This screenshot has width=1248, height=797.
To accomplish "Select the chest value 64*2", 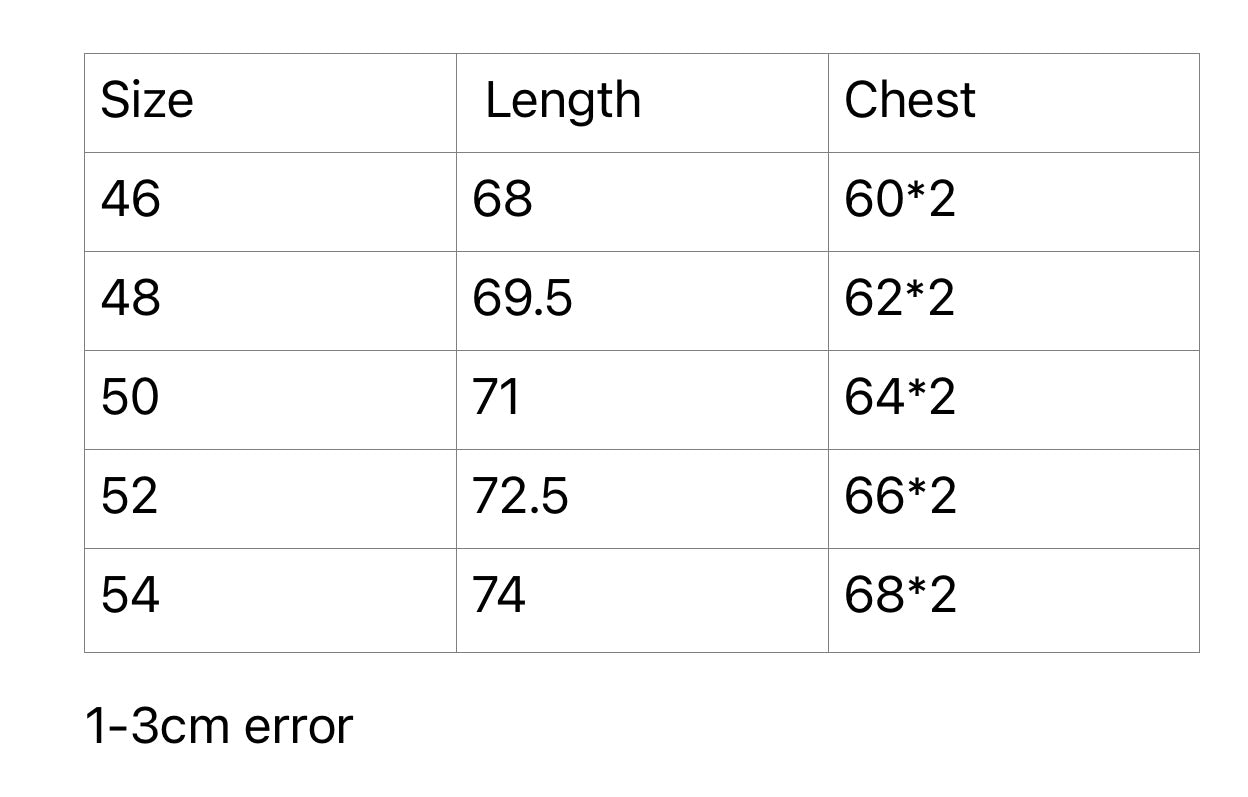I will (x=900, y=397).
